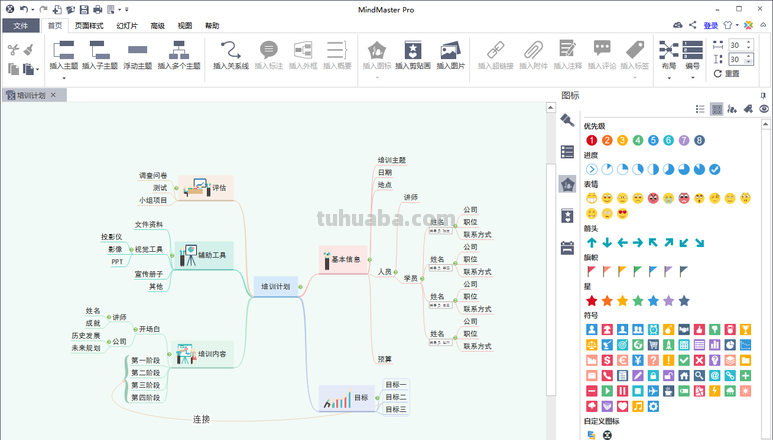Screen dimensions: 773x440
Task: Click the 重置 reset button
Action: point(727,74)
